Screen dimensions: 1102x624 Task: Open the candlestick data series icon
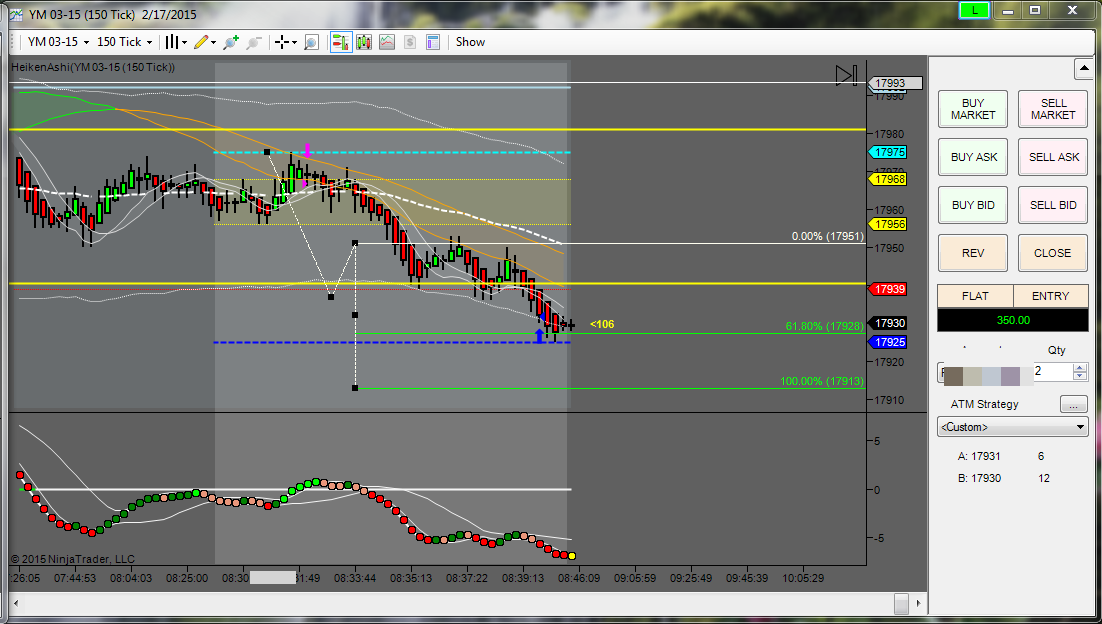coord(363,42)
